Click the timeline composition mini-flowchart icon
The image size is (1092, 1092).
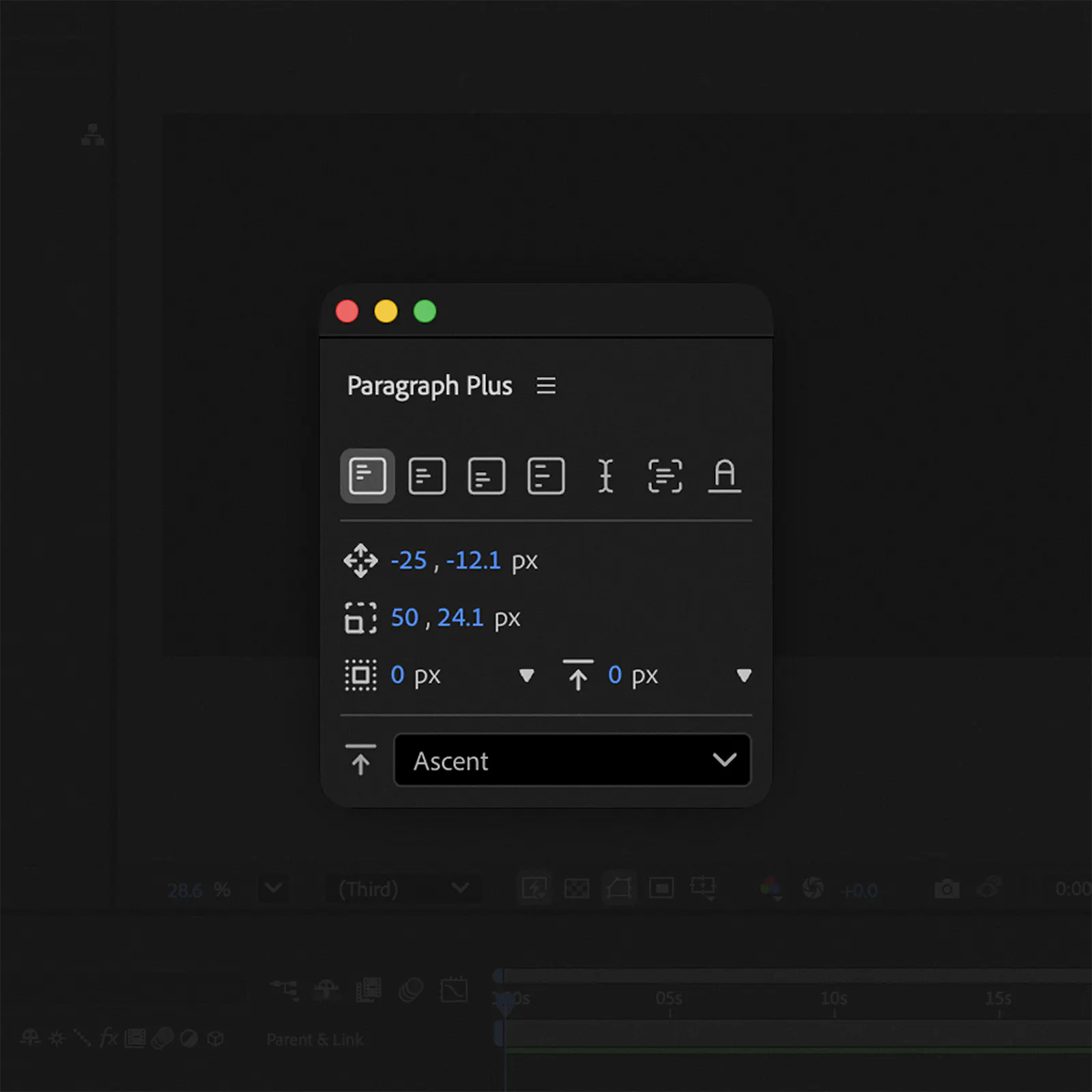coord(285,989)
